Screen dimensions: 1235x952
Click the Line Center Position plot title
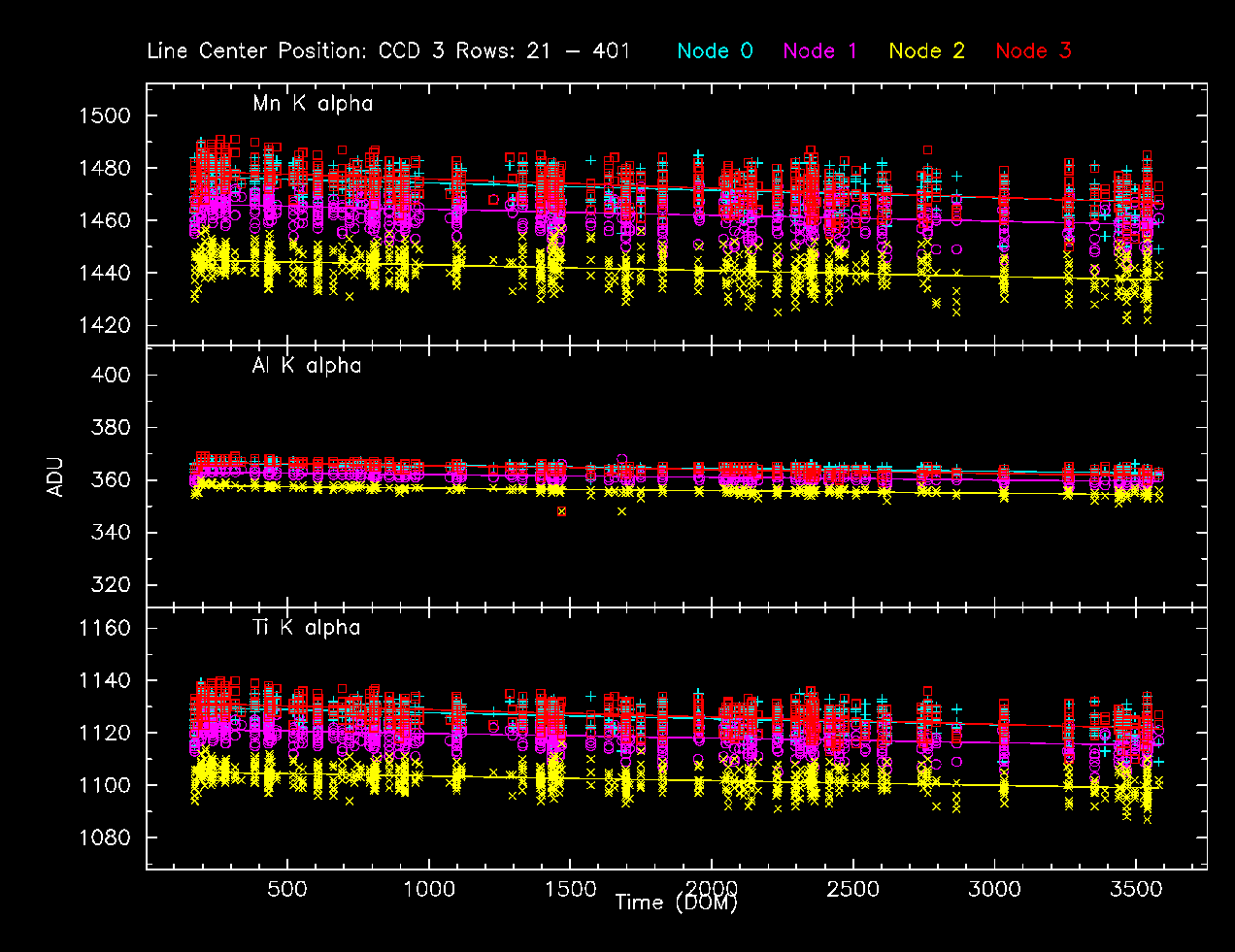tap(388, 51)
